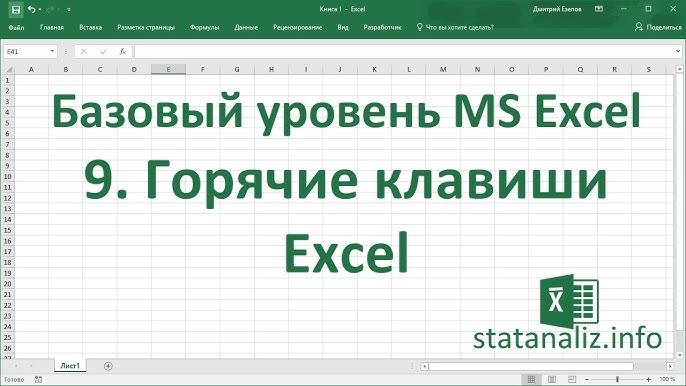Click the macro recording icon in status bar

point(38,379)
